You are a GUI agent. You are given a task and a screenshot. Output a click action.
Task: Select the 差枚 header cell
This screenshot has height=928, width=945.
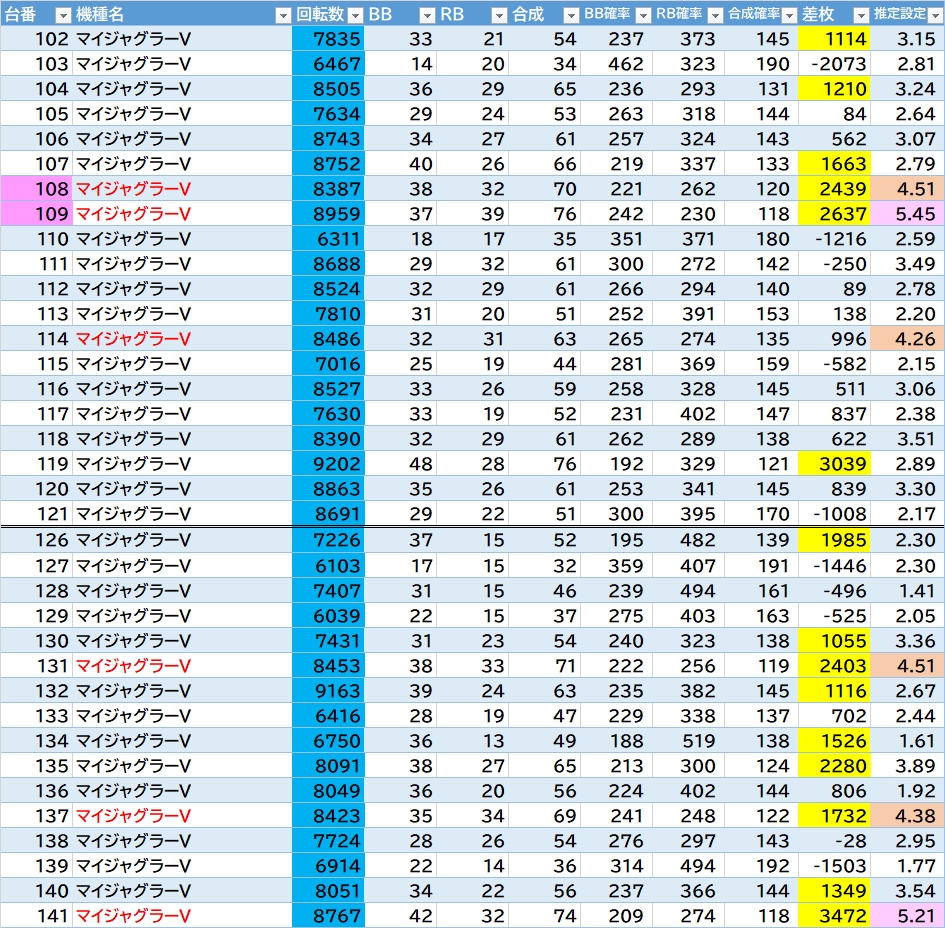click(834, 14)
